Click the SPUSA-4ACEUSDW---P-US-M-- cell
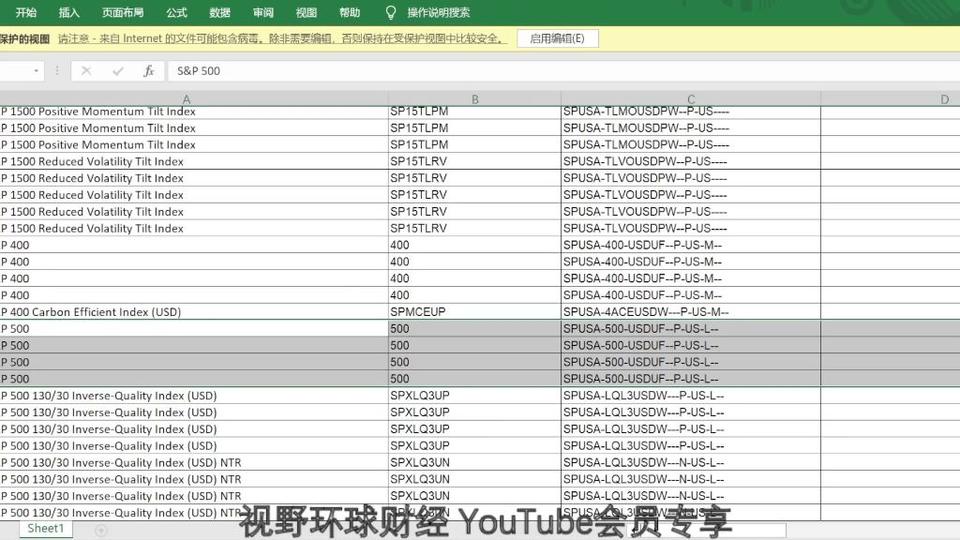The width and height of the screenshot is (960, 540). (691, 312)
